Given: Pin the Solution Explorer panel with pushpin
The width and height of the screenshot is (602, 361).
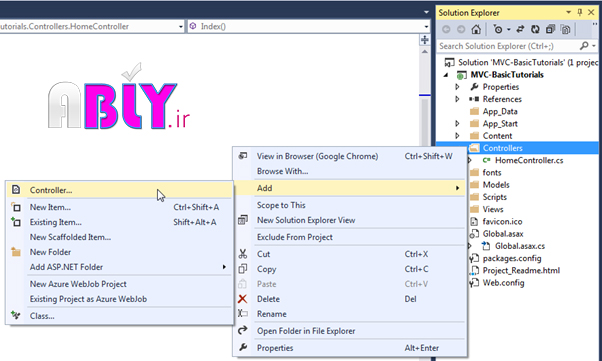Looking at the screenshot, I should tap(580, 12).
